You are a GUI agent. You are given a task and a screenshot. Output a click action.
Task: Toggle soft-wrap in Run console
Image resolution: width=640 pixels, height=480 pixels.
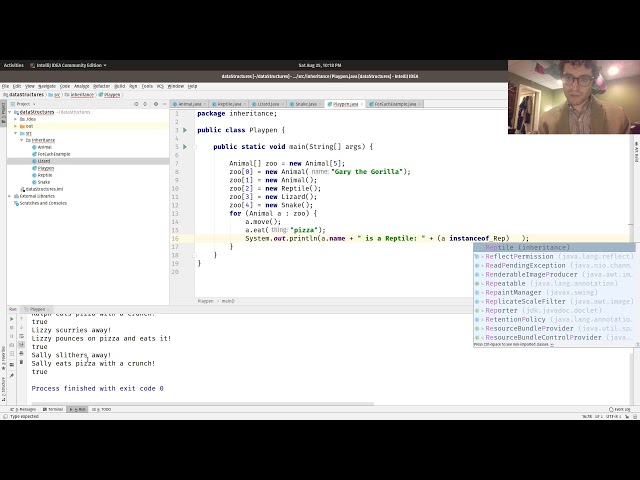click(x=22, y=336)
